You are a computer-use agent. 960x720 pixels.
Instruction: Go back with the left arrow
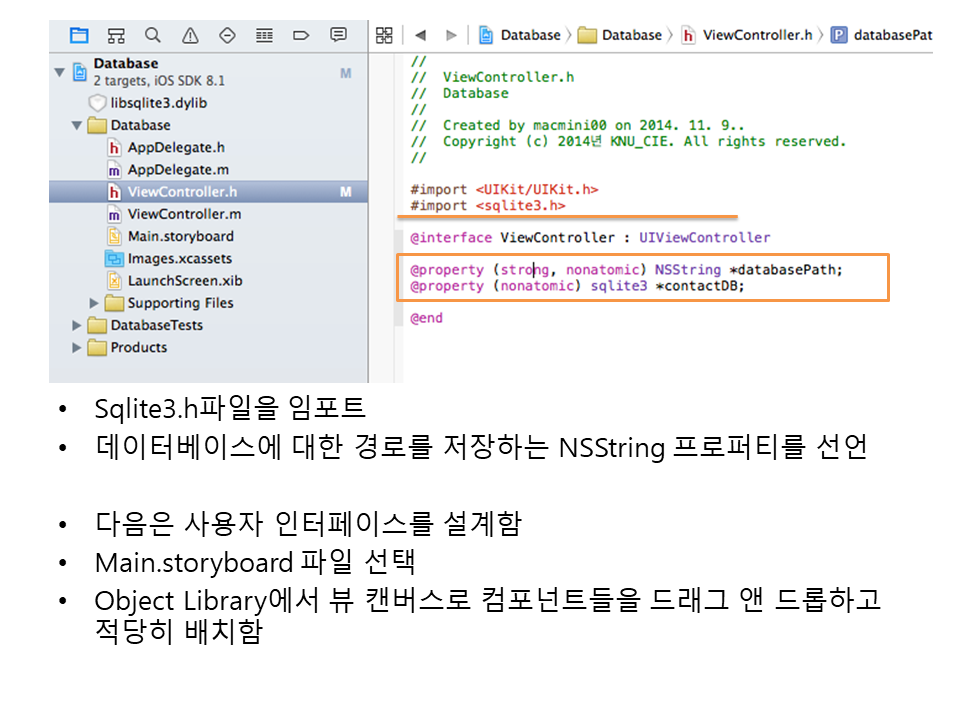[420, 35]
